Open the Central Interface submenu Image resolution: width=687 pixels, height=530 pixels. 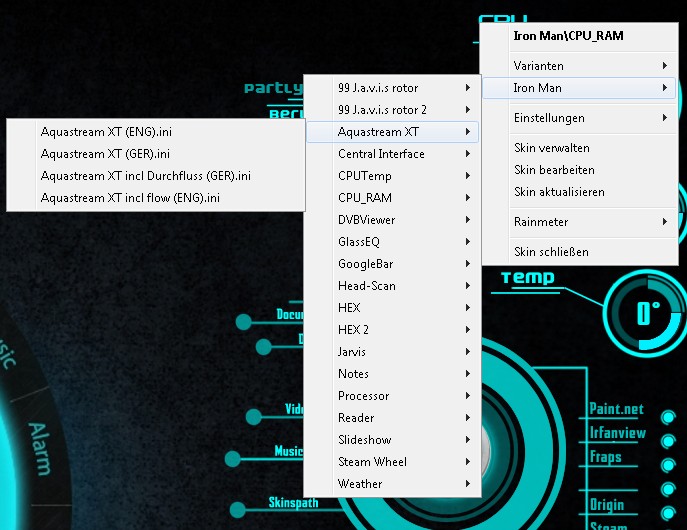[x=393, y=154]
